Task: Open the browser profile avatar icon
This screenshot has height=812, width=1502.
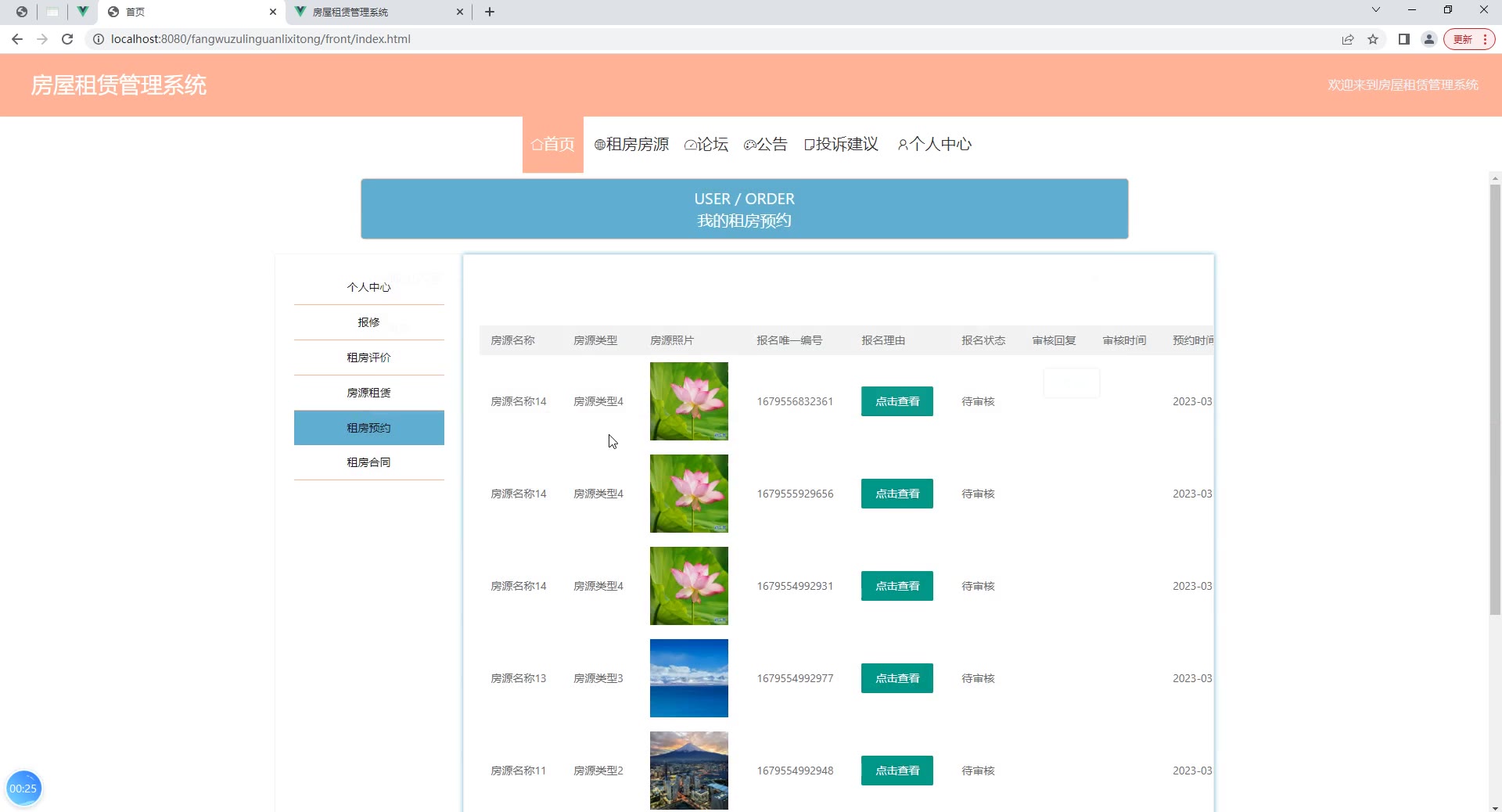Action: pyautogui.click(x=1429, y=39)
